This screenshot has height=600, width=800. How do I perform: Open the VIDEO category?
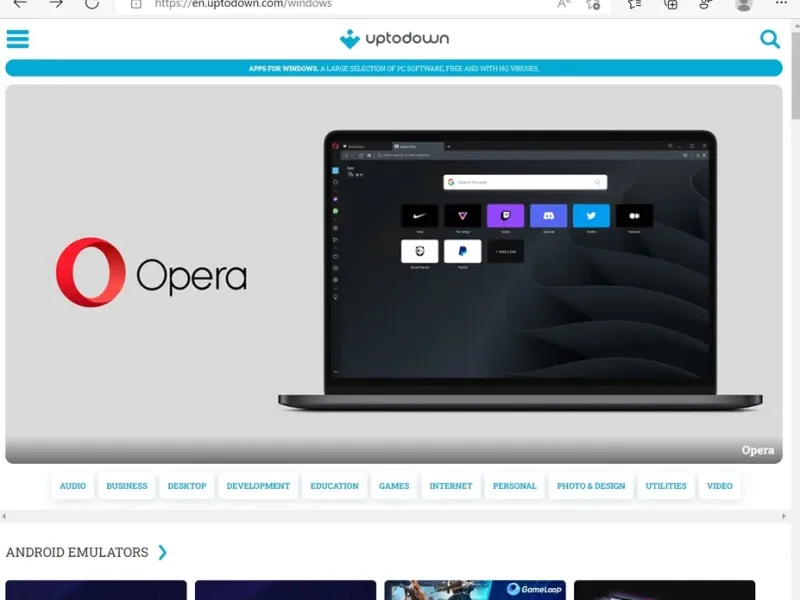tap(719, 486)
